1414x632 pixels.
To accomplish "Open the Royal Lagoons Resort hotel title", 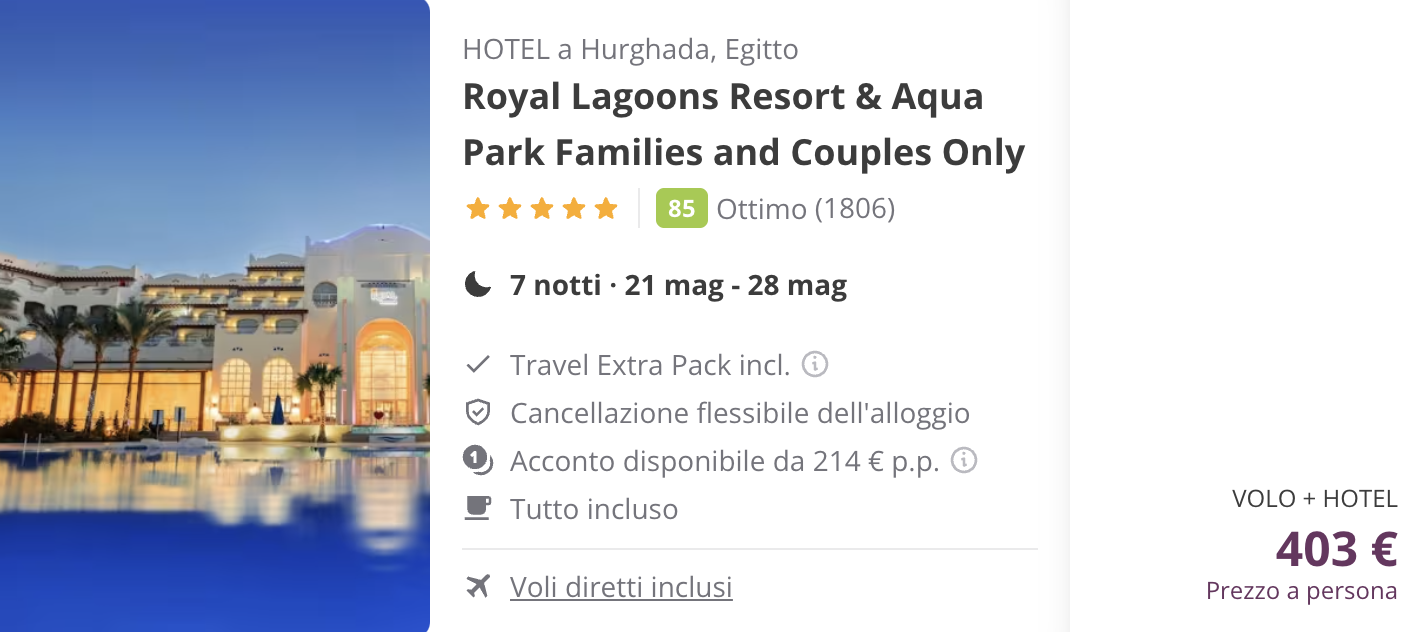I will click(744, 125).
